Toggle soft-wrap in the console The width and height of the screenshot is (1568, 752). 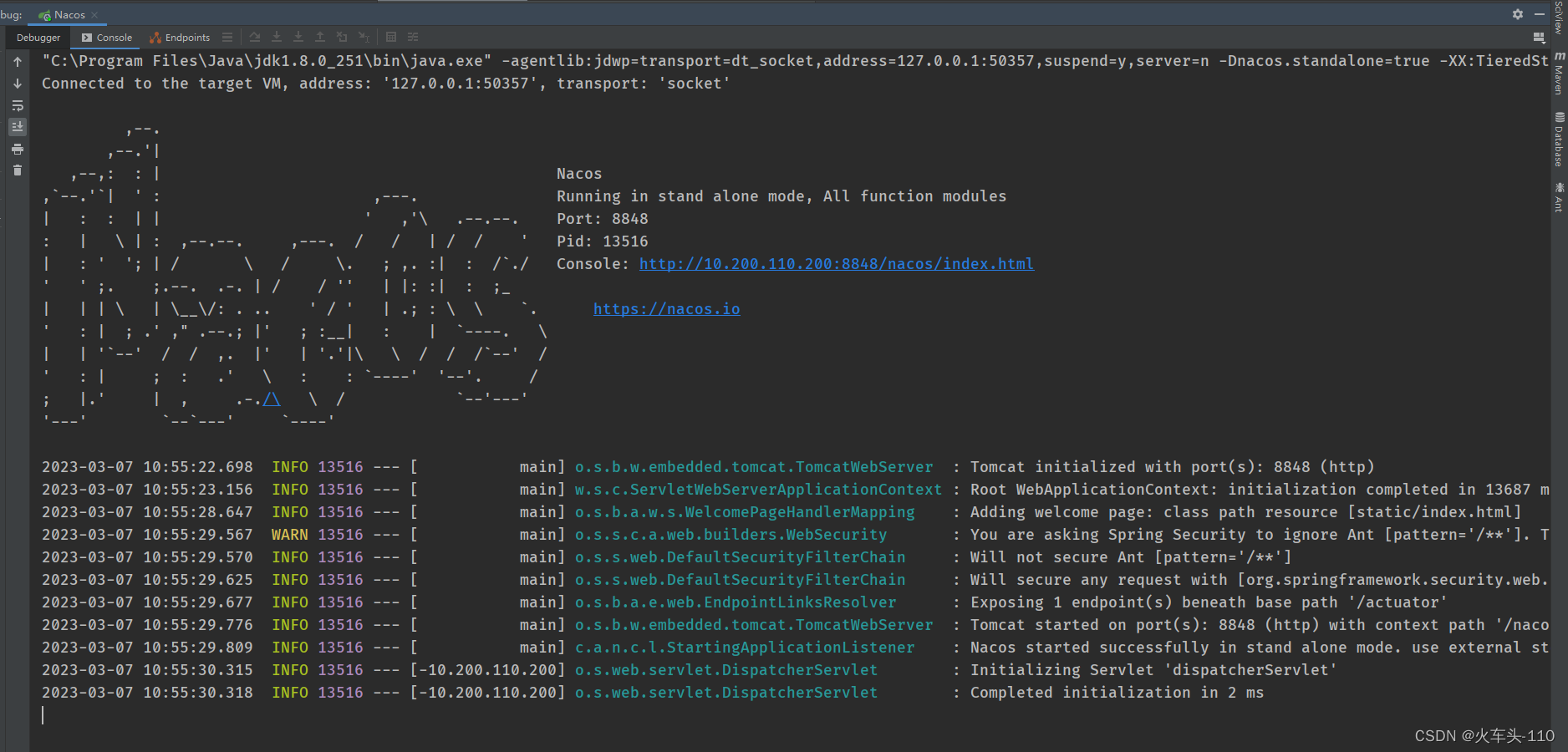point(18,105)
